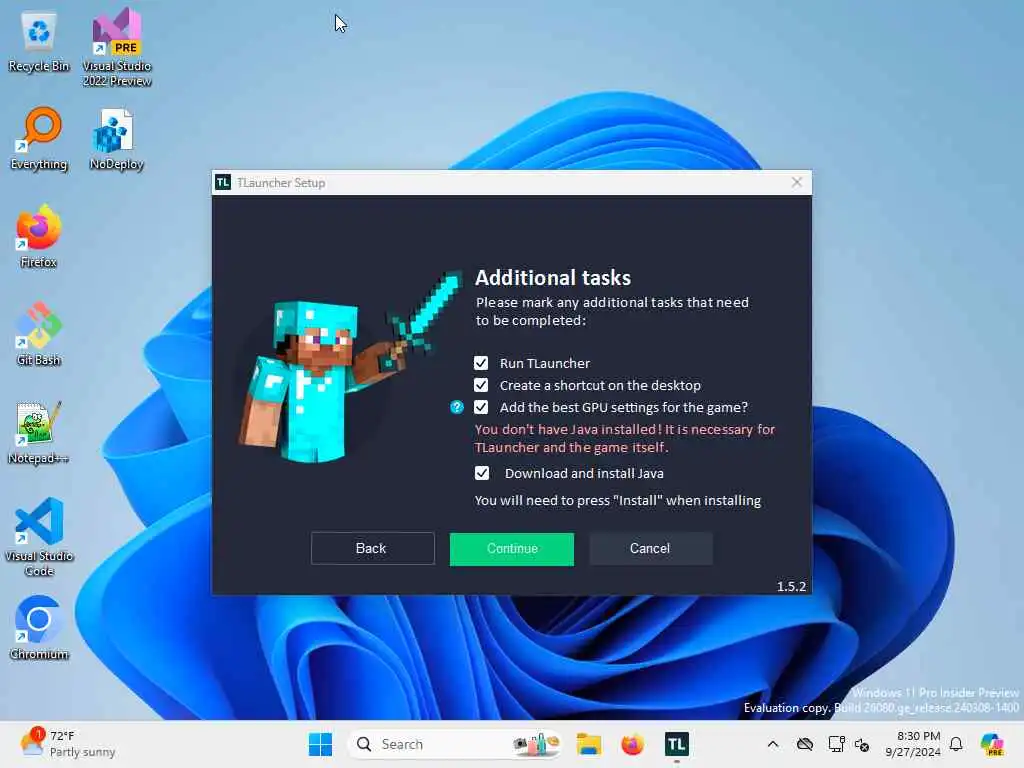Uncheck Download and install Java checkbox

[481, 473]
